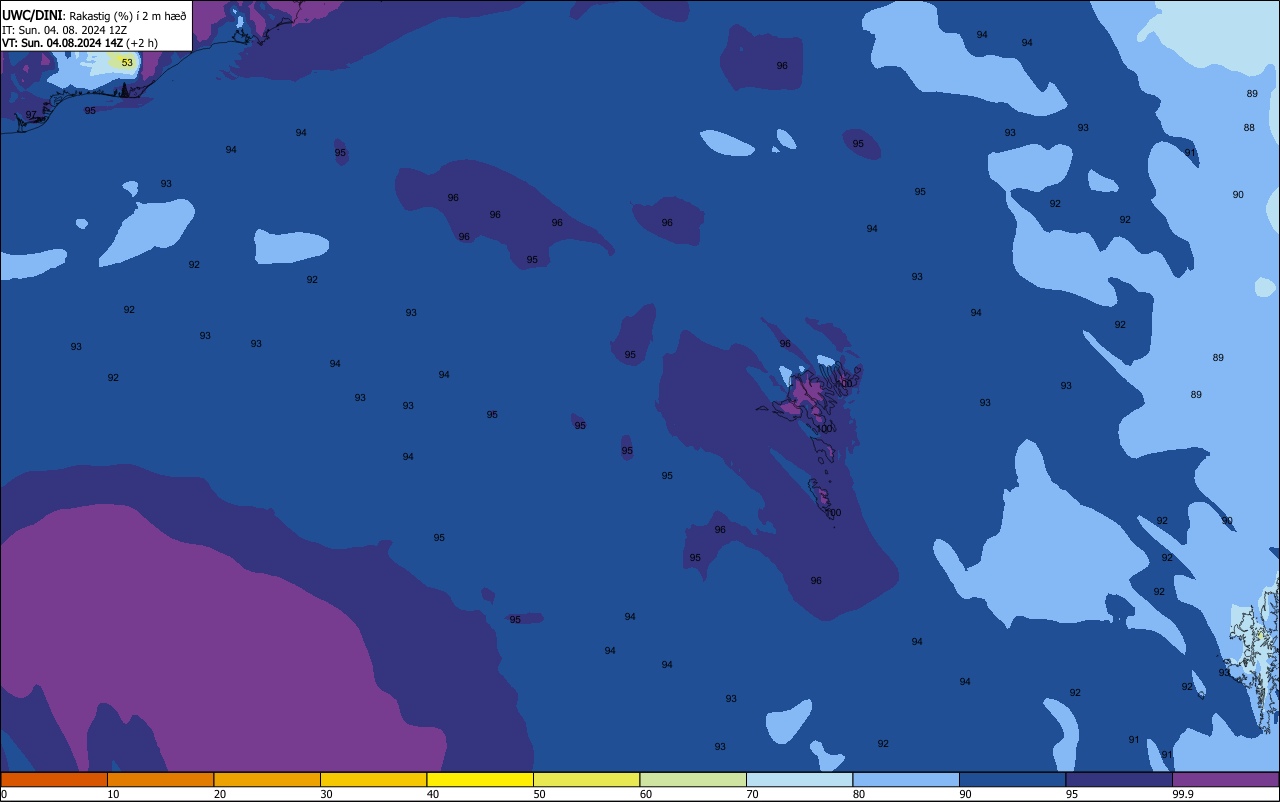Select the 90–95 medium blue legend swatch
Screen dimensions: 1280x802
coord(1013,779)
